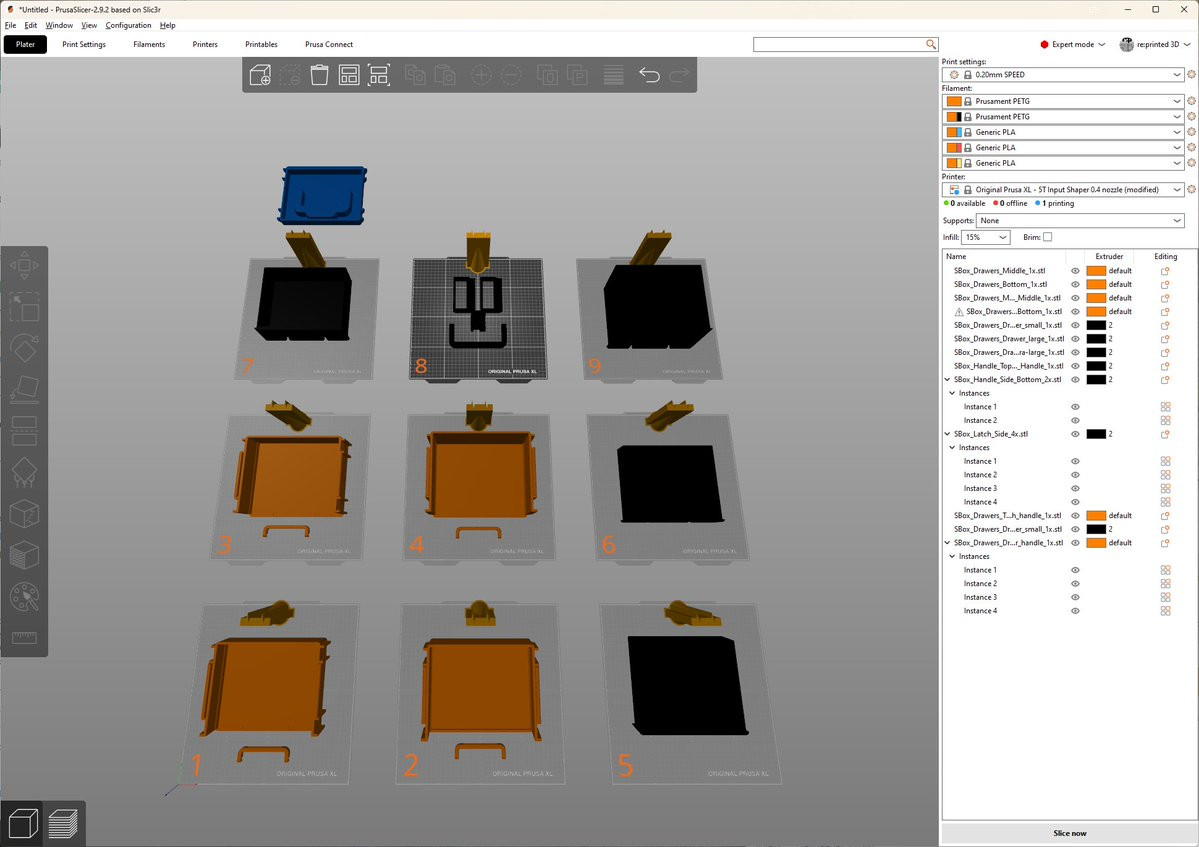The image size is (1199, 847).
Task: Click the Delete all trash icon
Action: [x=320, y=75]
